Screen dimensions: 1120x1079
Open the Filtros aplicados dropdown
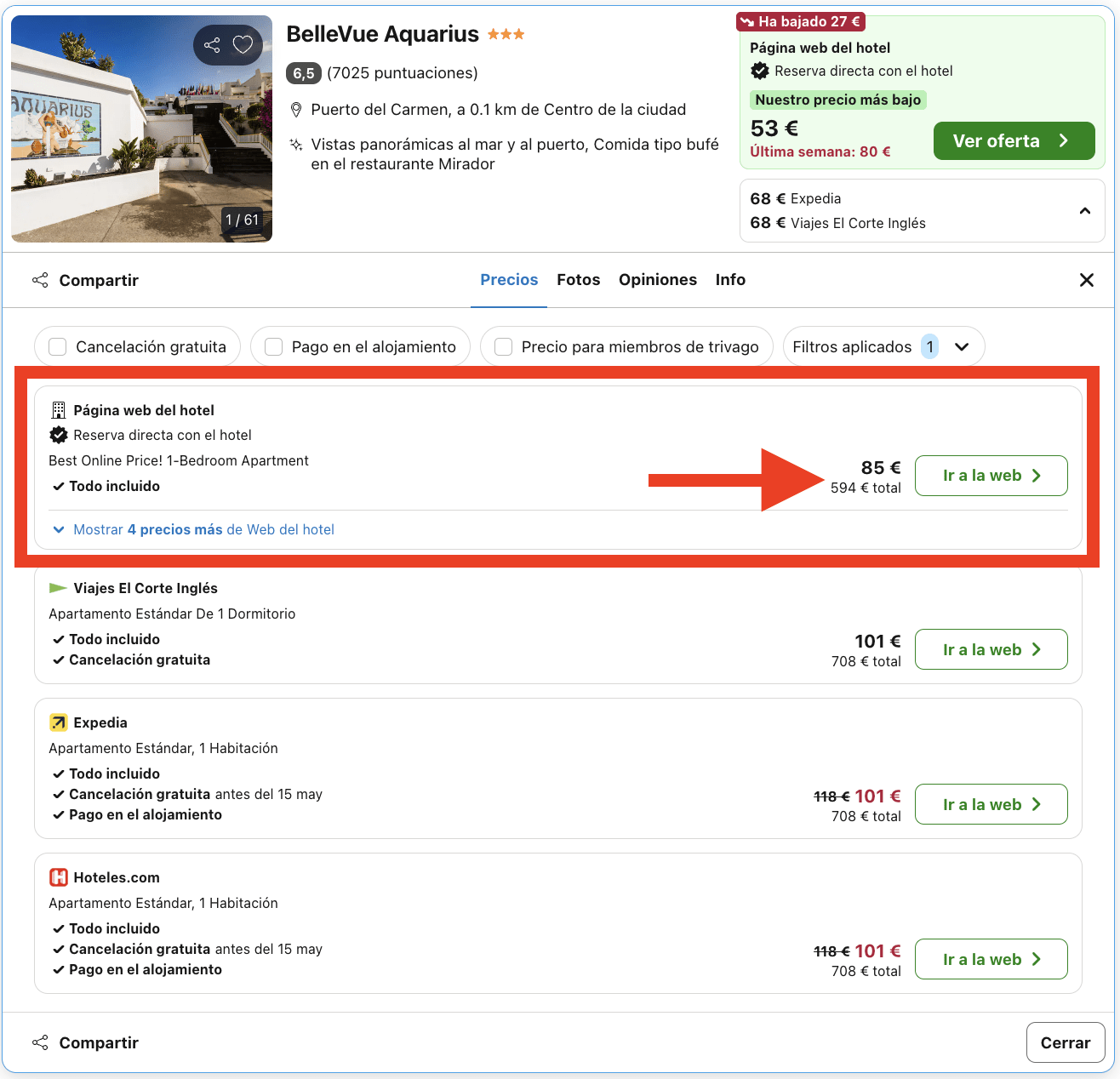tap(883, 346)
